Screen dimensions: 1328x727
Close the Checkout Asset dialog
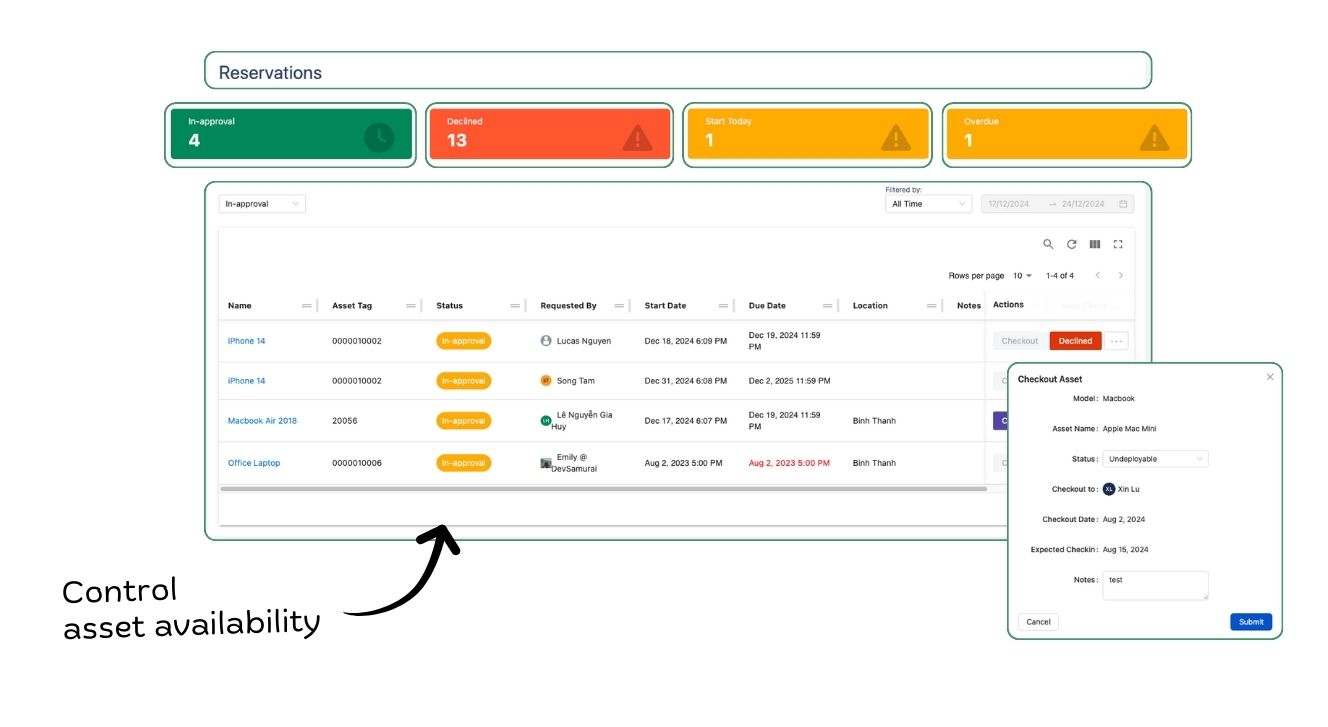click(x=1270, y=377)
